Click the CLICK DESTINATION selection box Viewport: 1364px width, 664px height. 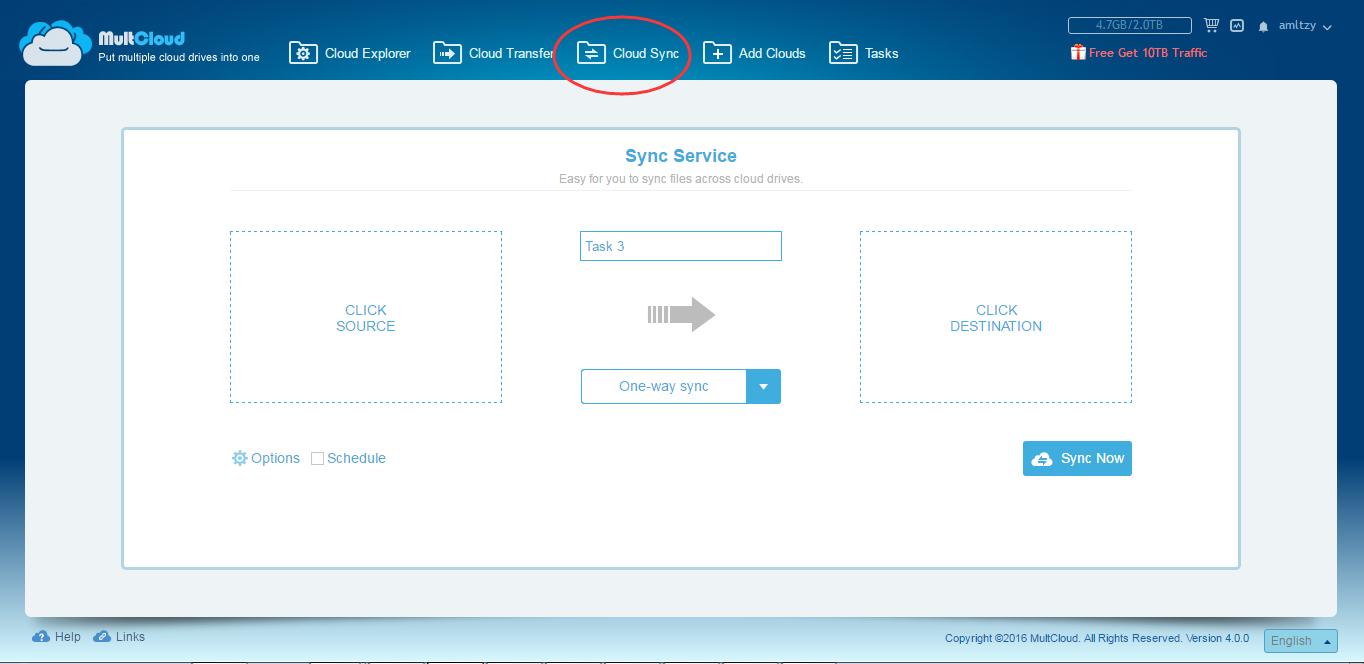tap(996, 317)
